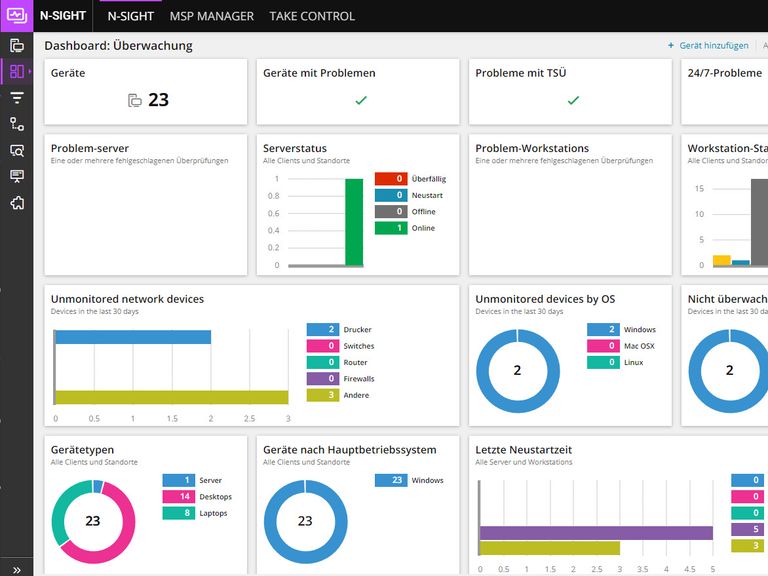
Task: Switch to the TAKE CONTROL tab
Action: (312, 16)
